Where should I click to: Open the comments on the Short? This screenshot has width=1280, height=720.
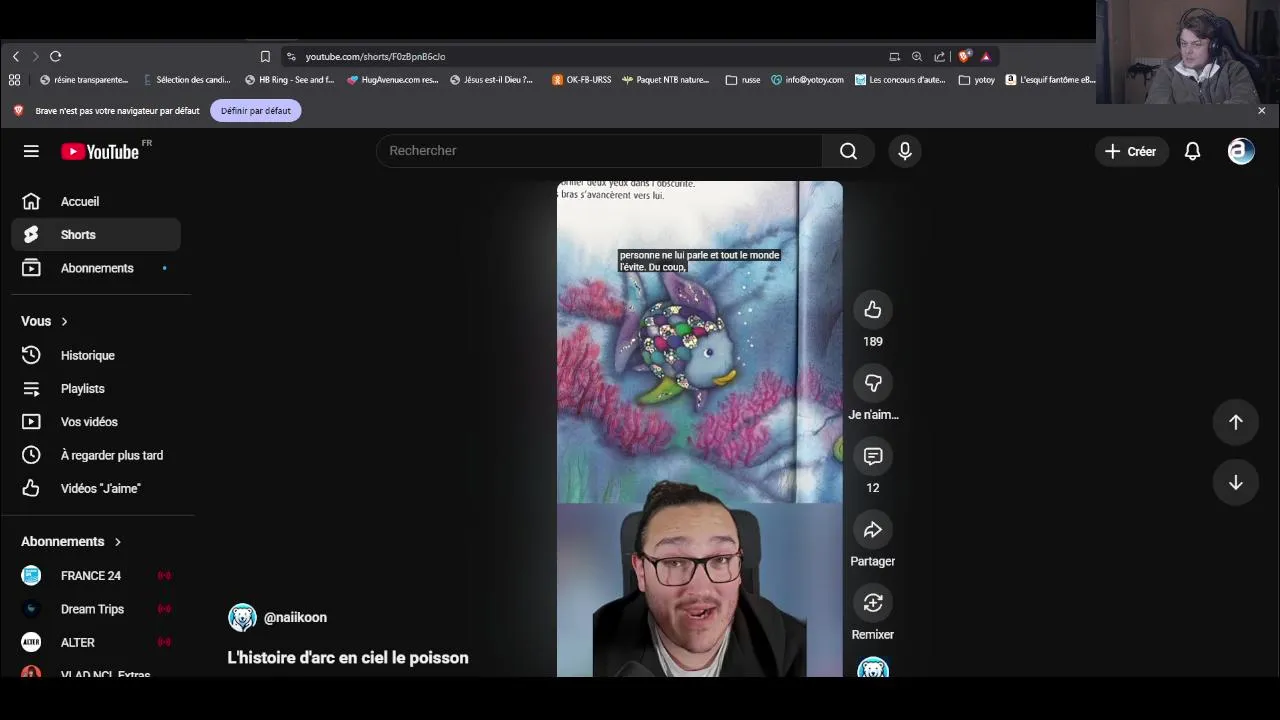point(873,456)
